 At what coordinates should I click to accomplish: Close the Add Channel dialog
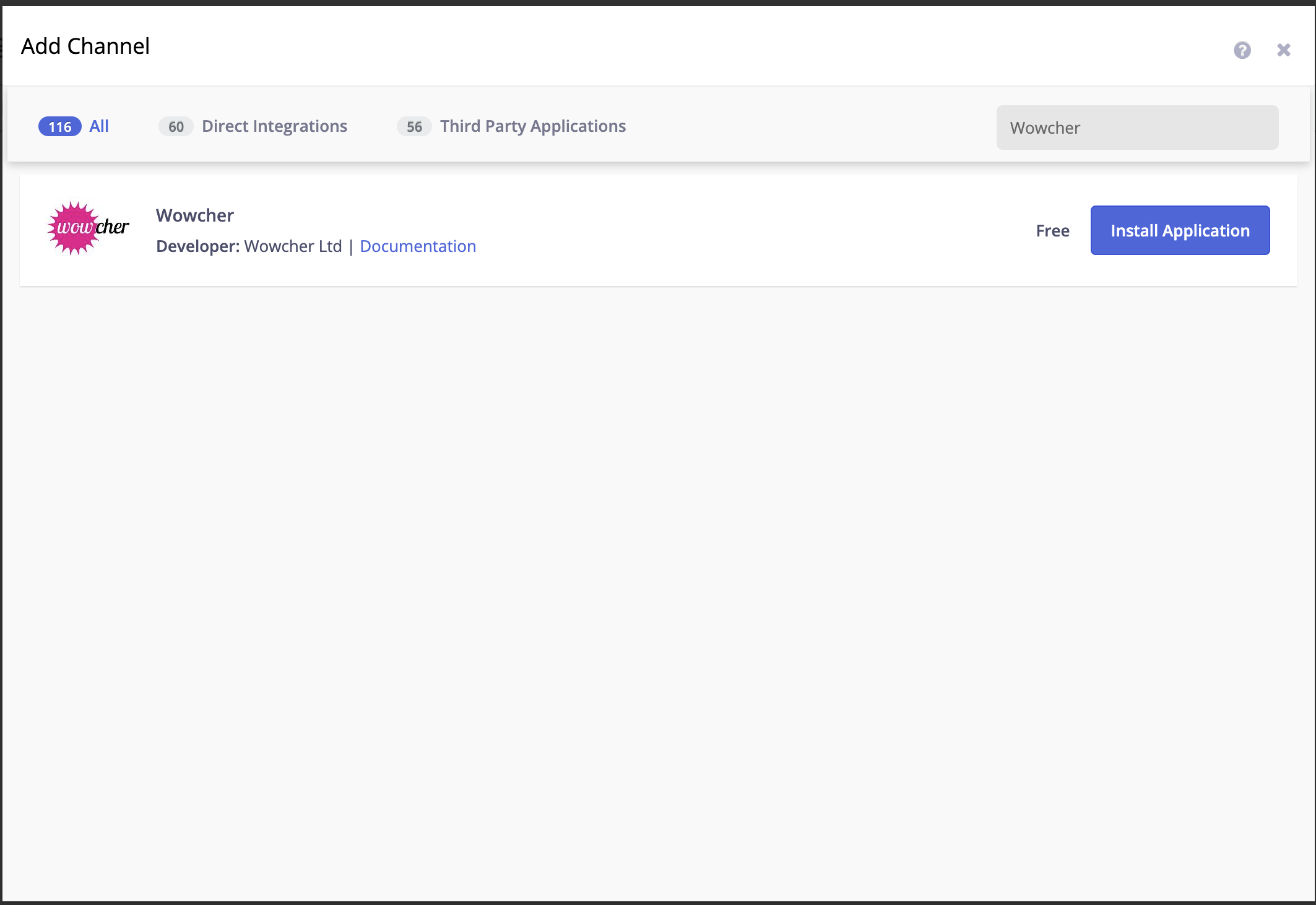tap(1283, 50)
